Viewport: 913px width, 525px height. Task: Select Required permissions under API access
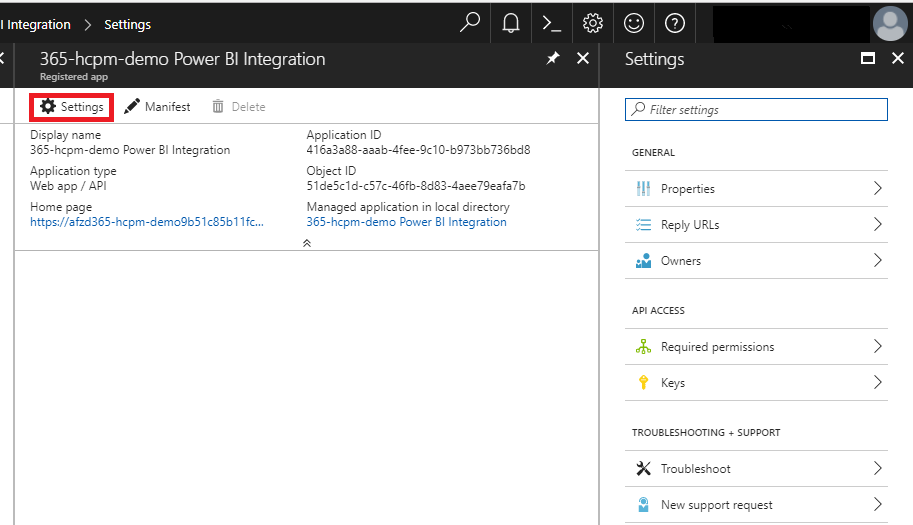(x=757, y=347)
